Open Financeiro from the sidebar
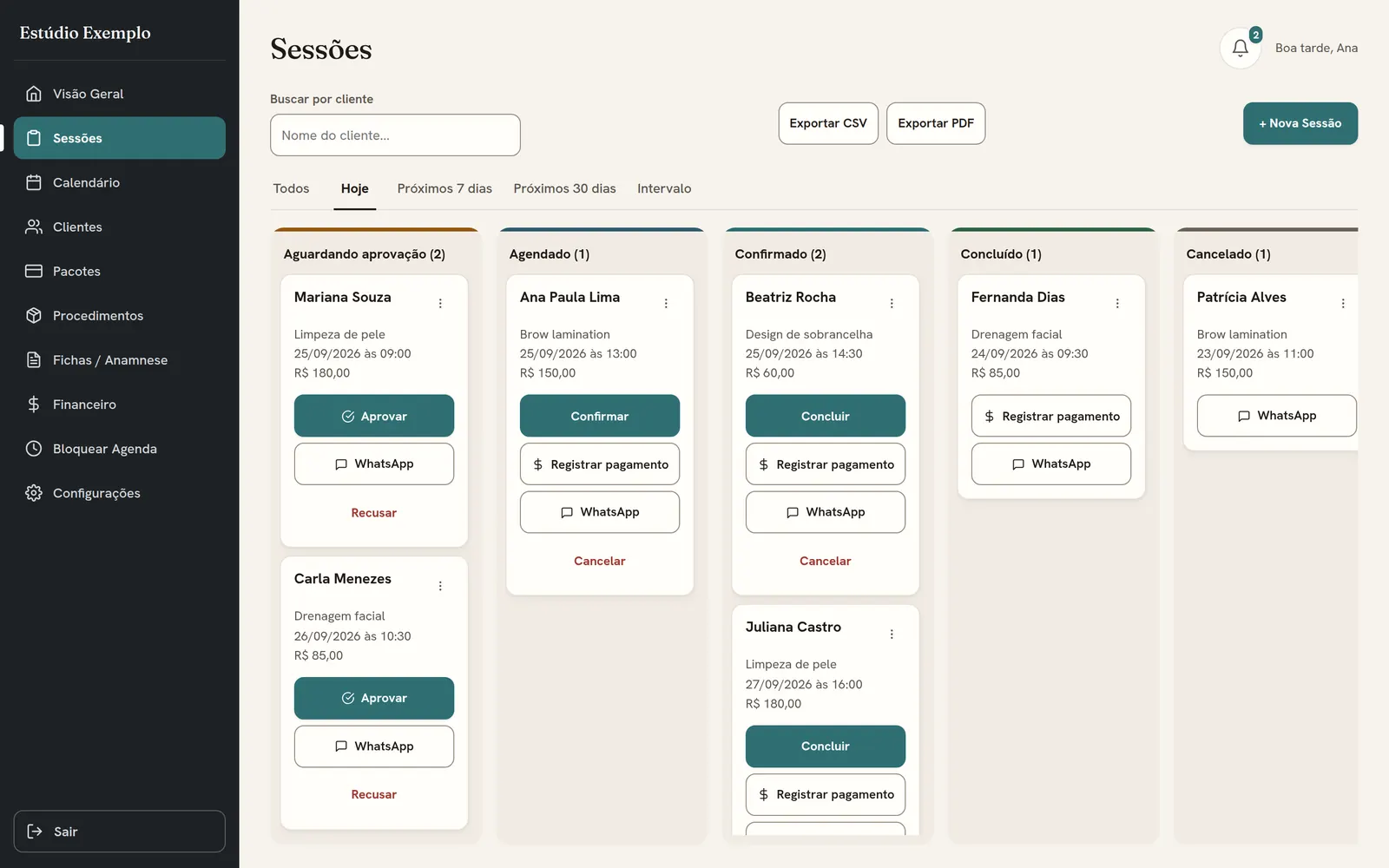 point(120,404)
